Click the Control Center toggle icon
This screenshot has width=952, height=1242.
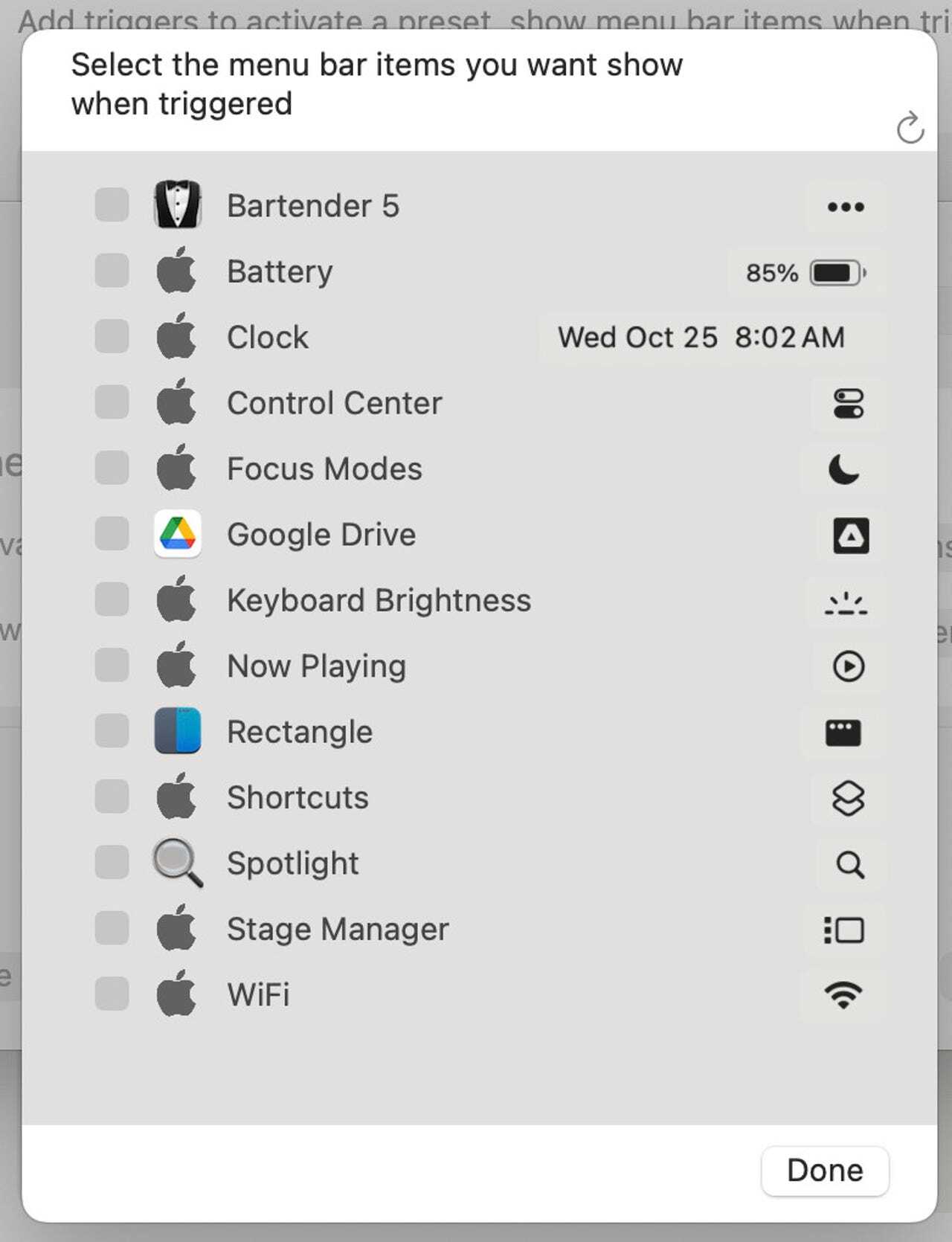[x=849, y=404]
